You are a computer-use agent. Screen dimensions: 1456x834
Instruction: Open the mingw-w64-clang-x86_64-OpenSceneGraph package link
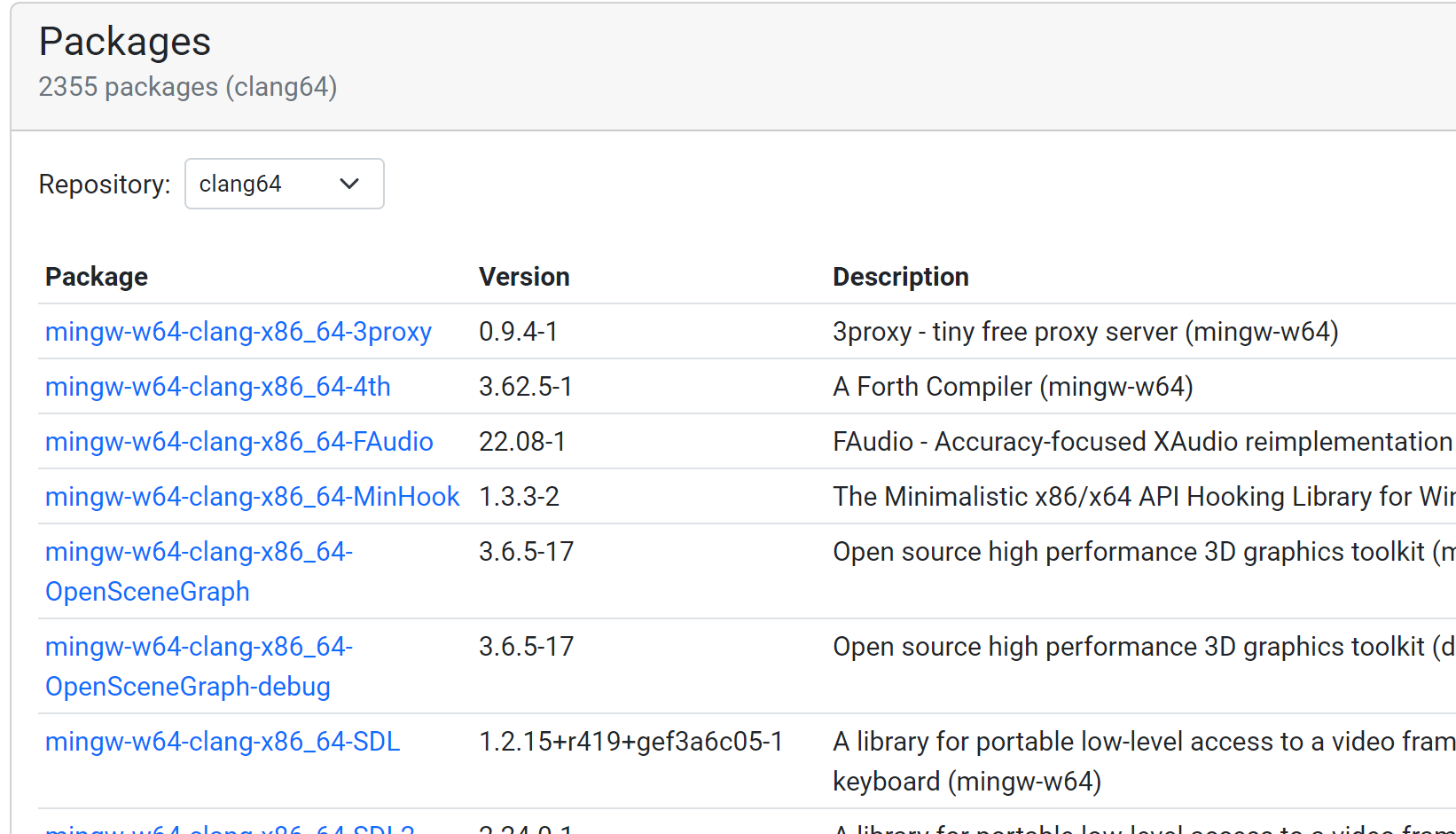click(x=200, y=571)
